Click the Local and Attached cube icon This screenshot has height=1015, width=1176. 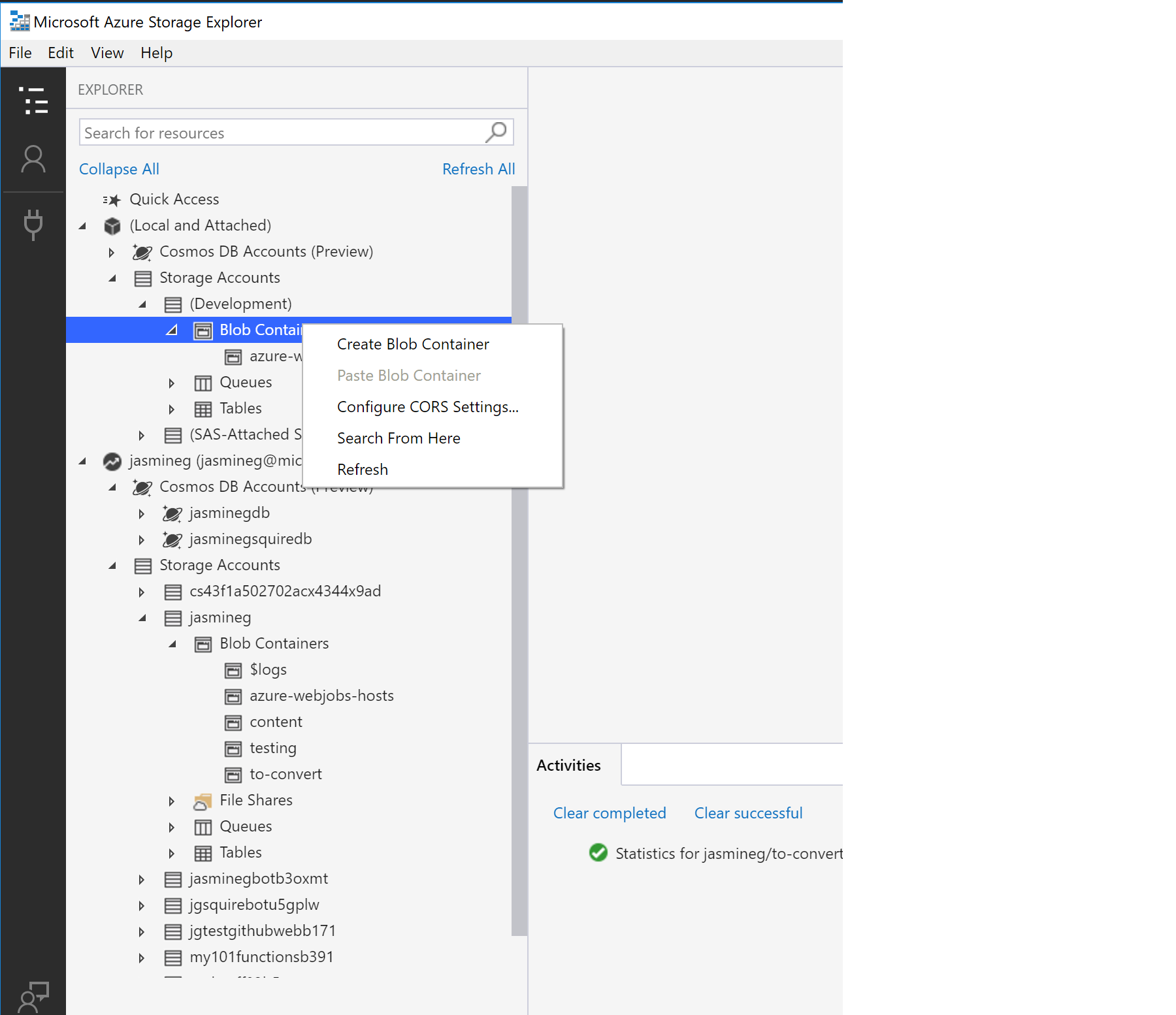(x=112, y=226)
